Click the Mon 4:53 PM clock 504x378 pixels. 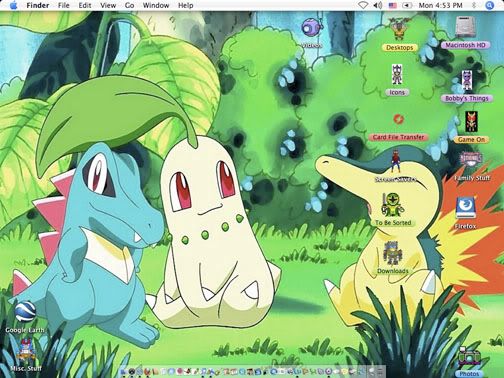coord(440,5)
